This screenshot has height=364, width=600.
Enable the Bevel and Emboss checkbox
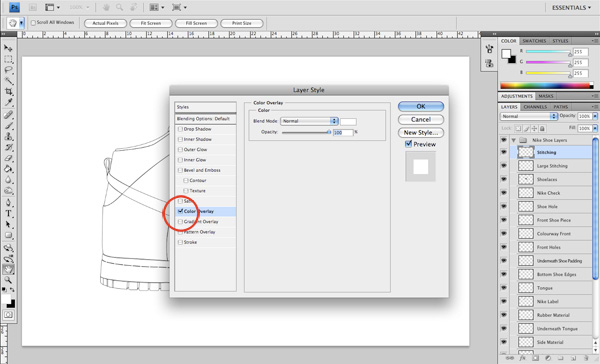click(180, 170)
